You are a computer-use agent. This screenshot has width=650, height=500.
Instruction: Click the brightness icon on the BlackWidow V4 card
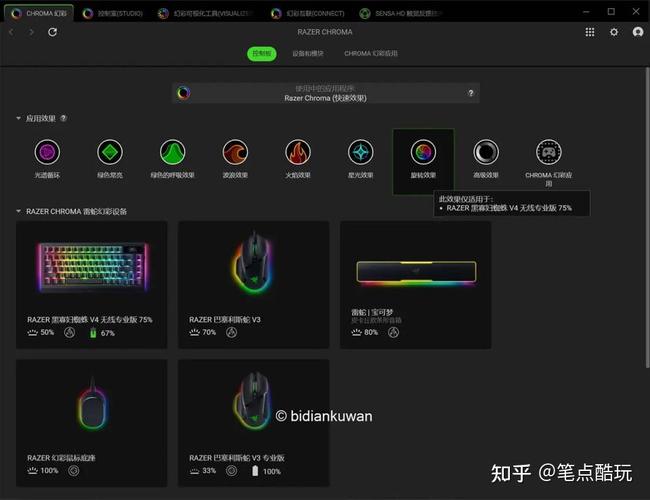pos(32,333)
